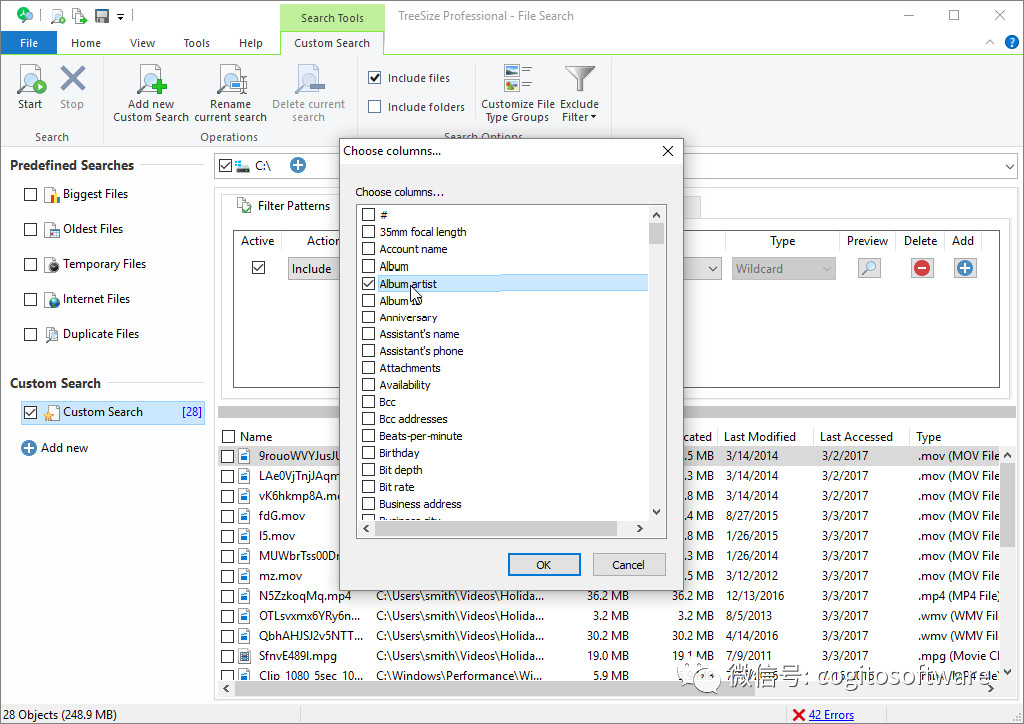The image size is (1024, 724).
Task: Click the blue Add filter plus icon
Action: [965, 268]
